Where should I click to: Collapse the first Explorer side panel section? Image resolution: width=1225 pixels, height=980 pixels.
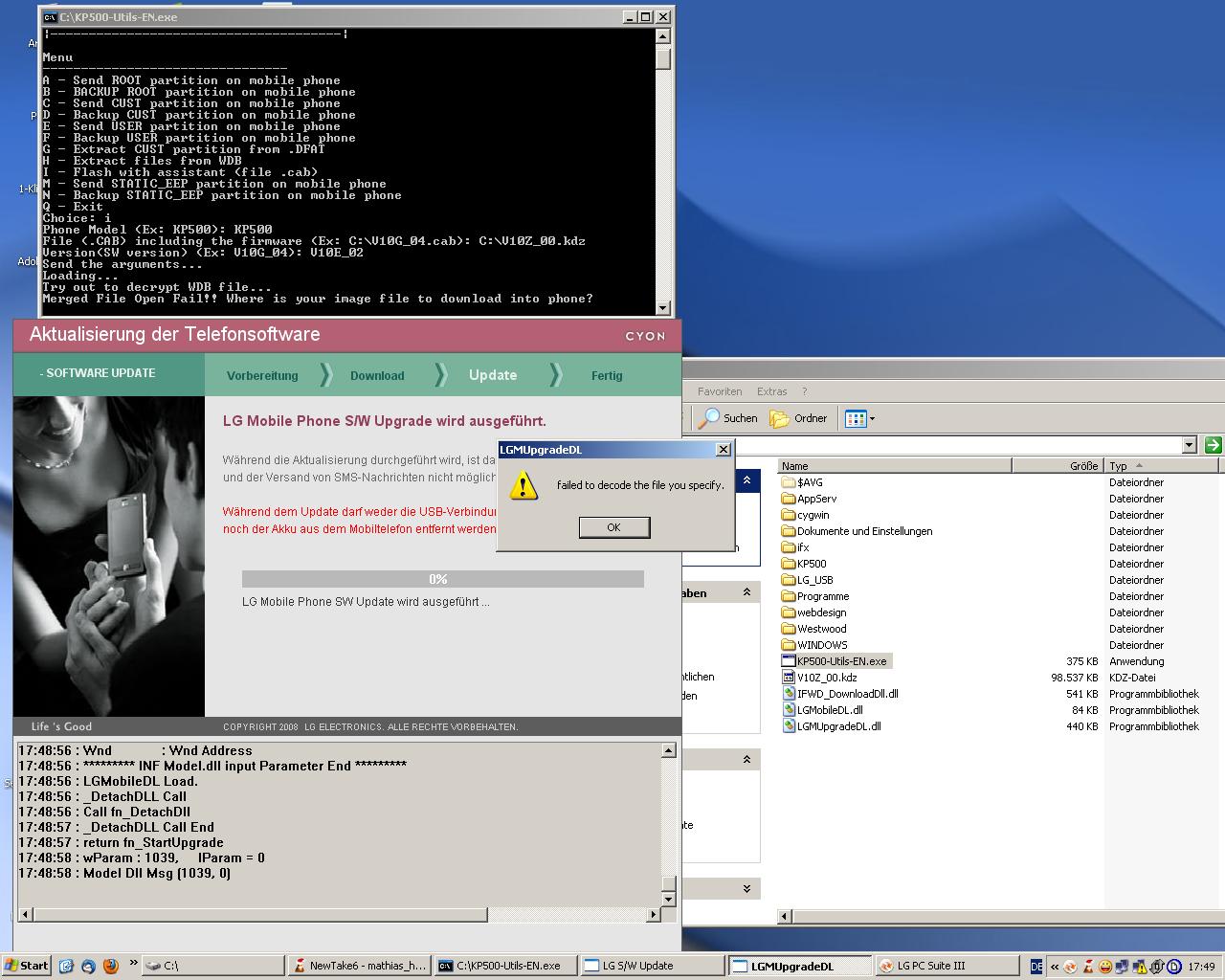[746, 479]
